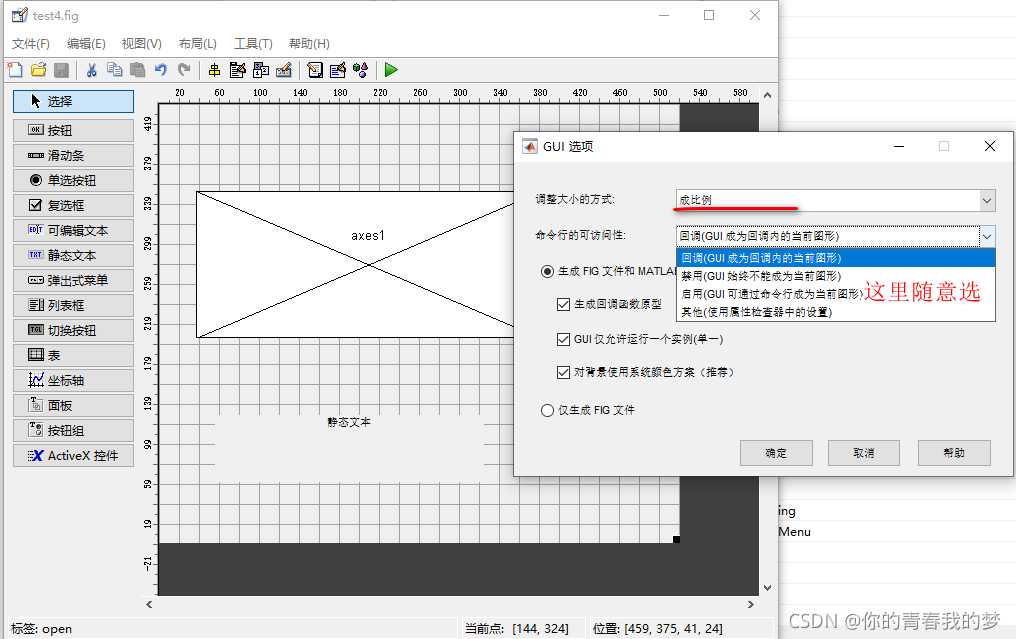
Task: Click the 确定 button
Action: click(776, 453)
